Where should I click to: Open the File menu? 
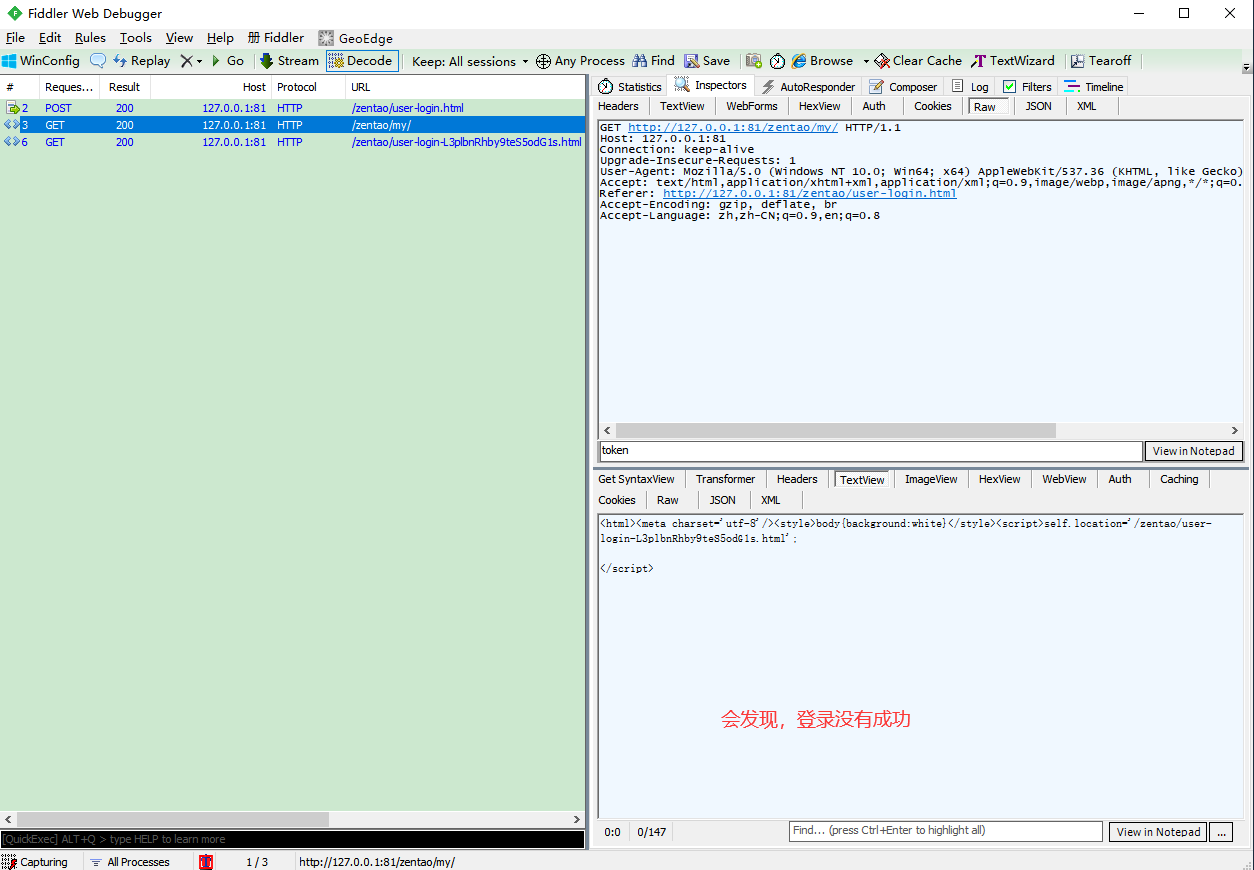coord(15,38)
